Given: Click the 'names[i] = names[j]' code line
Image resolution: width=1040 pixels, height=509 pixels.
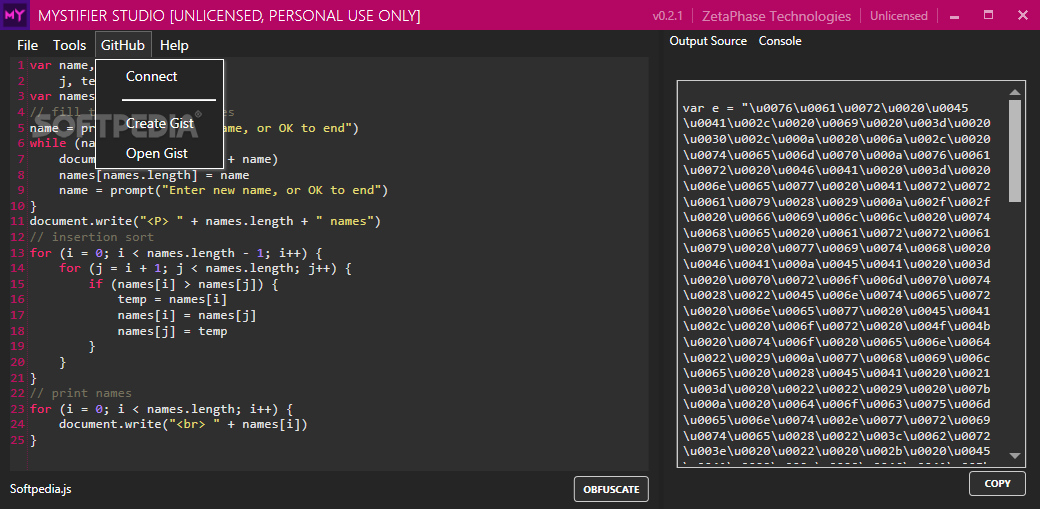Looking at the screenshot, I should pos(187,315).
